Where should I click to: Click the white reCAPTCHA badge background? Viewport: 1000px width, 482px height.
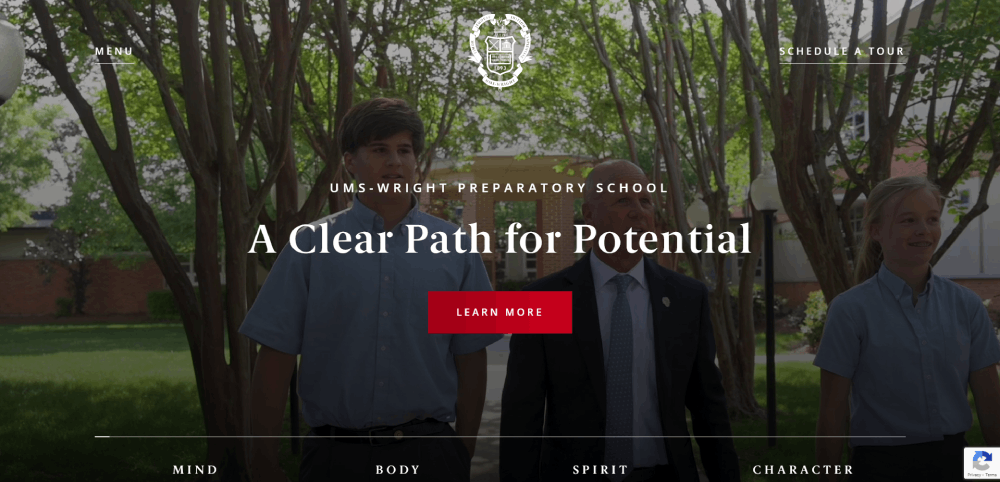[x=982, y=464]
